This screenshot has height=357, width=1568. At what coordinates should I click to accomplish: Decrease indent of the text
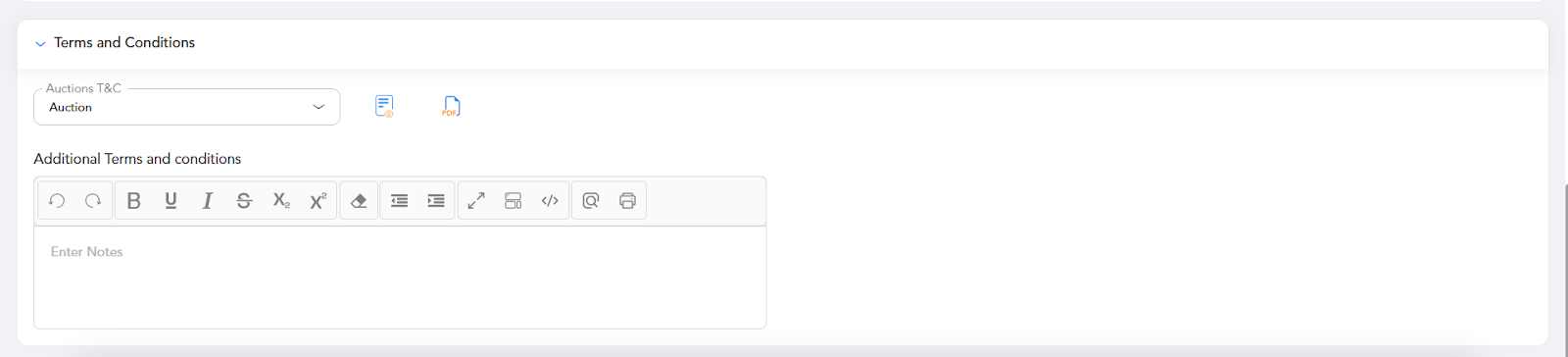pos(400,201)
